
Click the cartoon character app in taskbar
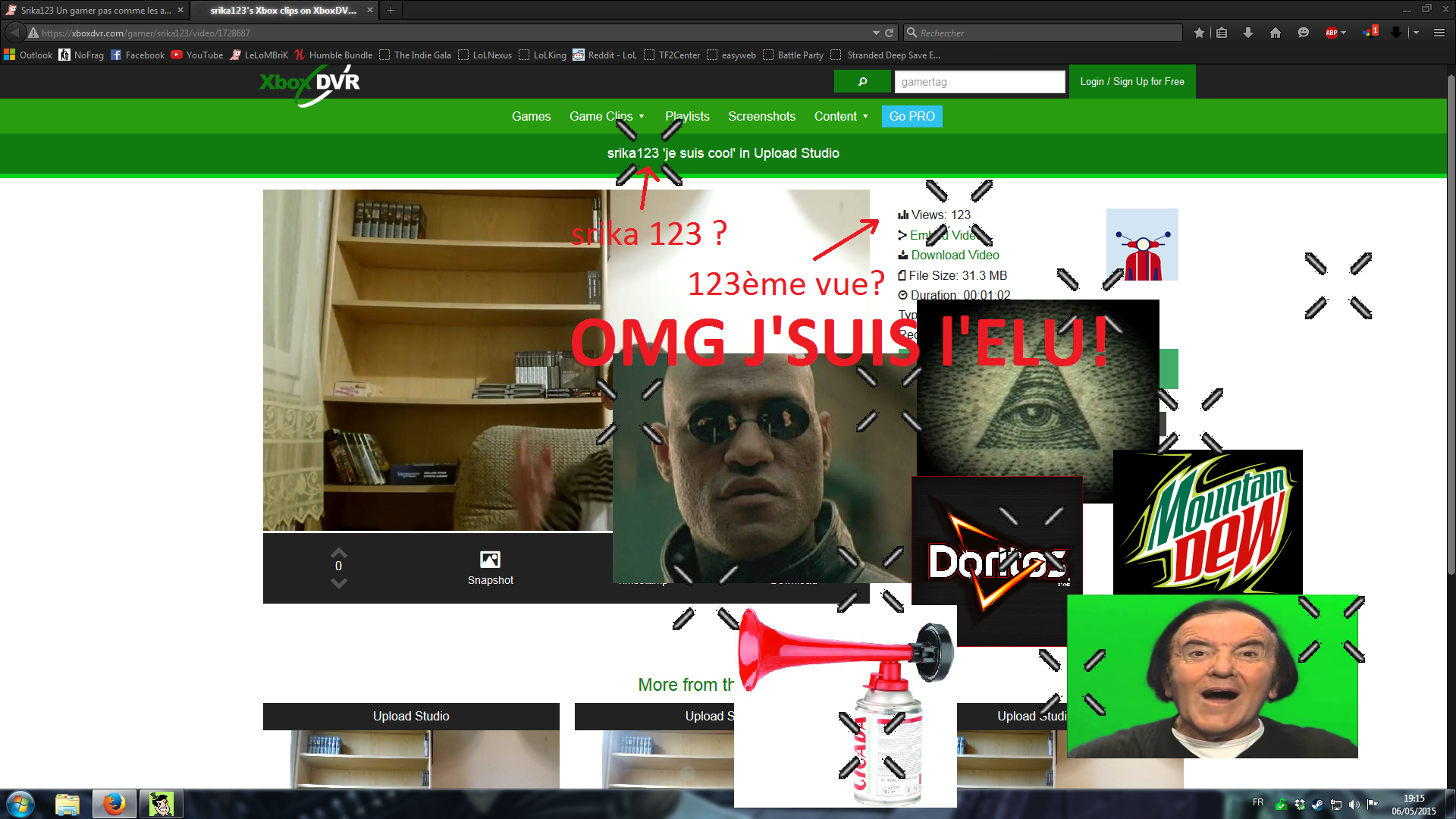[161, 804]
